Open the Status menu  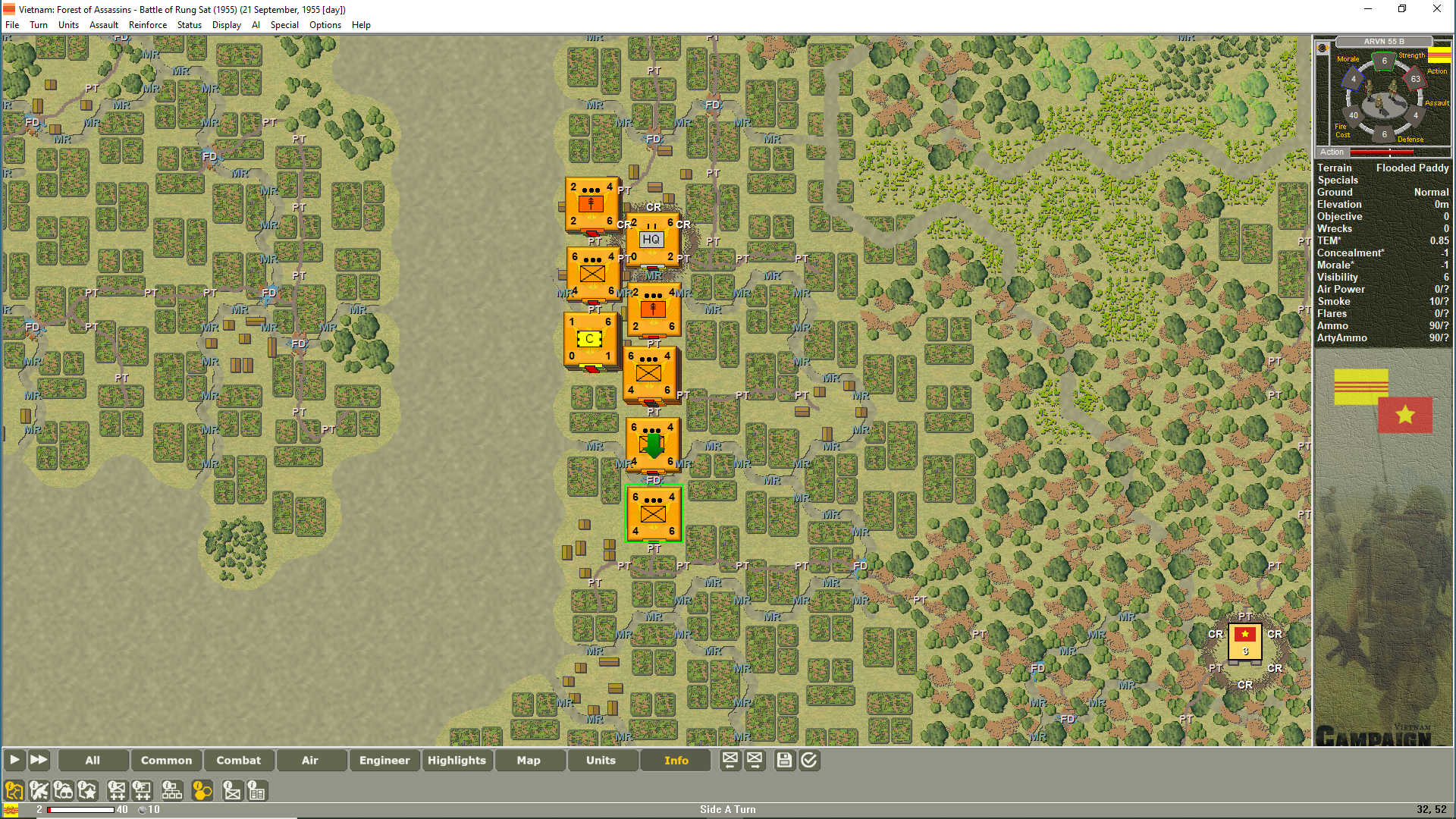[x=190, y=24]
